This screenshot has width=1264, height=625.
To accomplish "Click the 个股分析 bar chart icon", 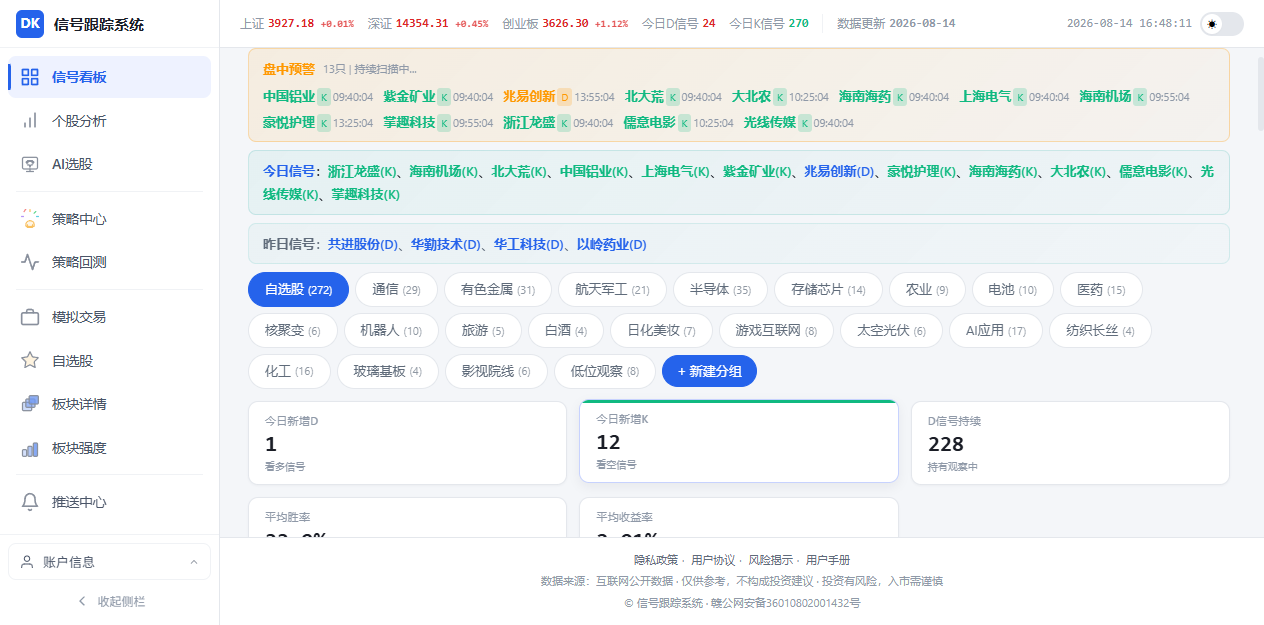I will (x=30, y=120).
